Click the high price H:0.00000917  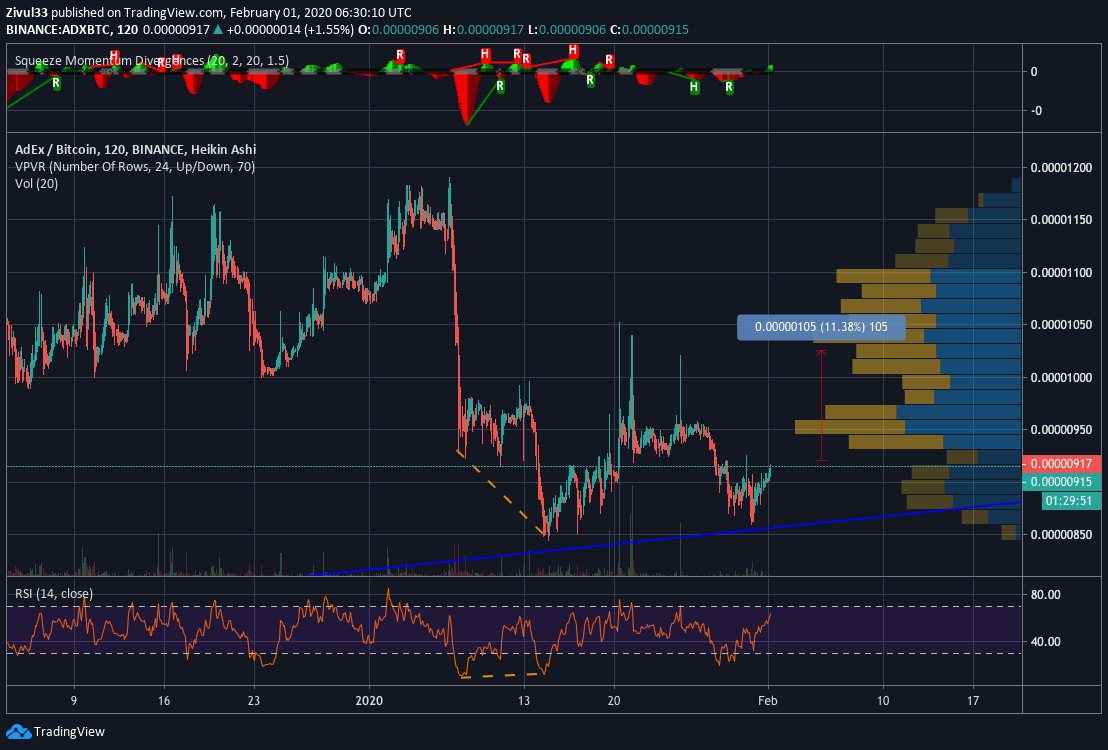click(x=481, y=30)
